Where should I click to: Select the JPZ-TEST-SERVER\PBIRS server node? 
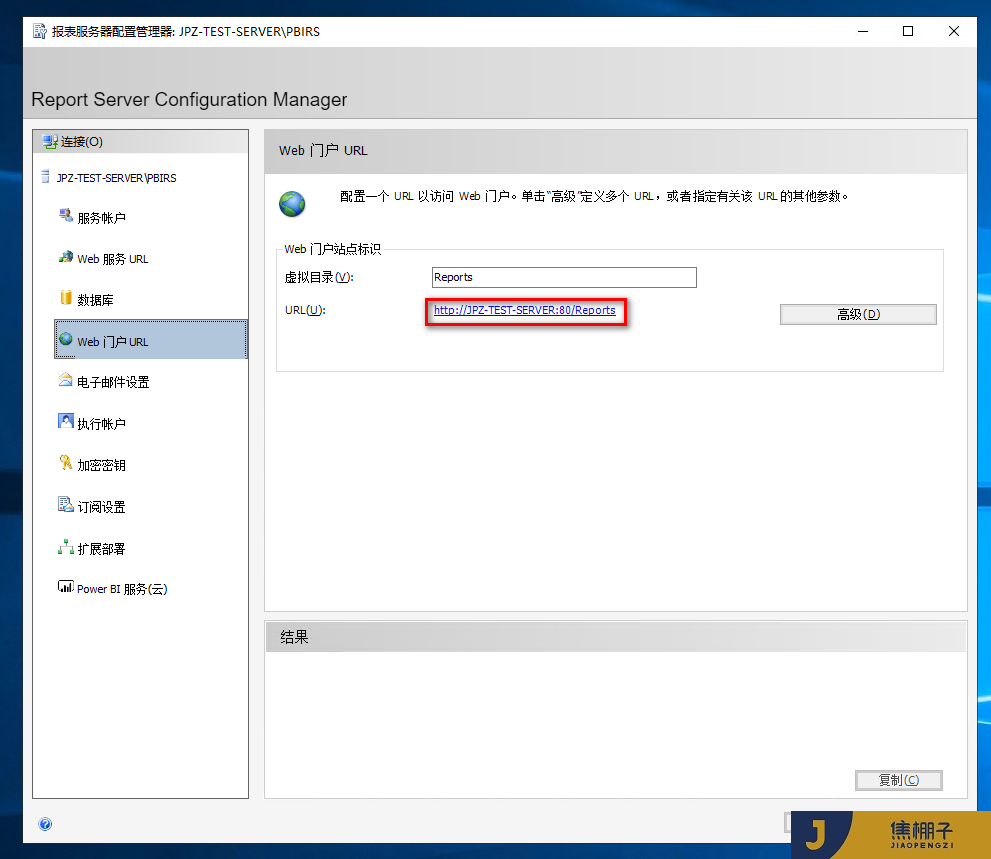click(x=116, y=177)
